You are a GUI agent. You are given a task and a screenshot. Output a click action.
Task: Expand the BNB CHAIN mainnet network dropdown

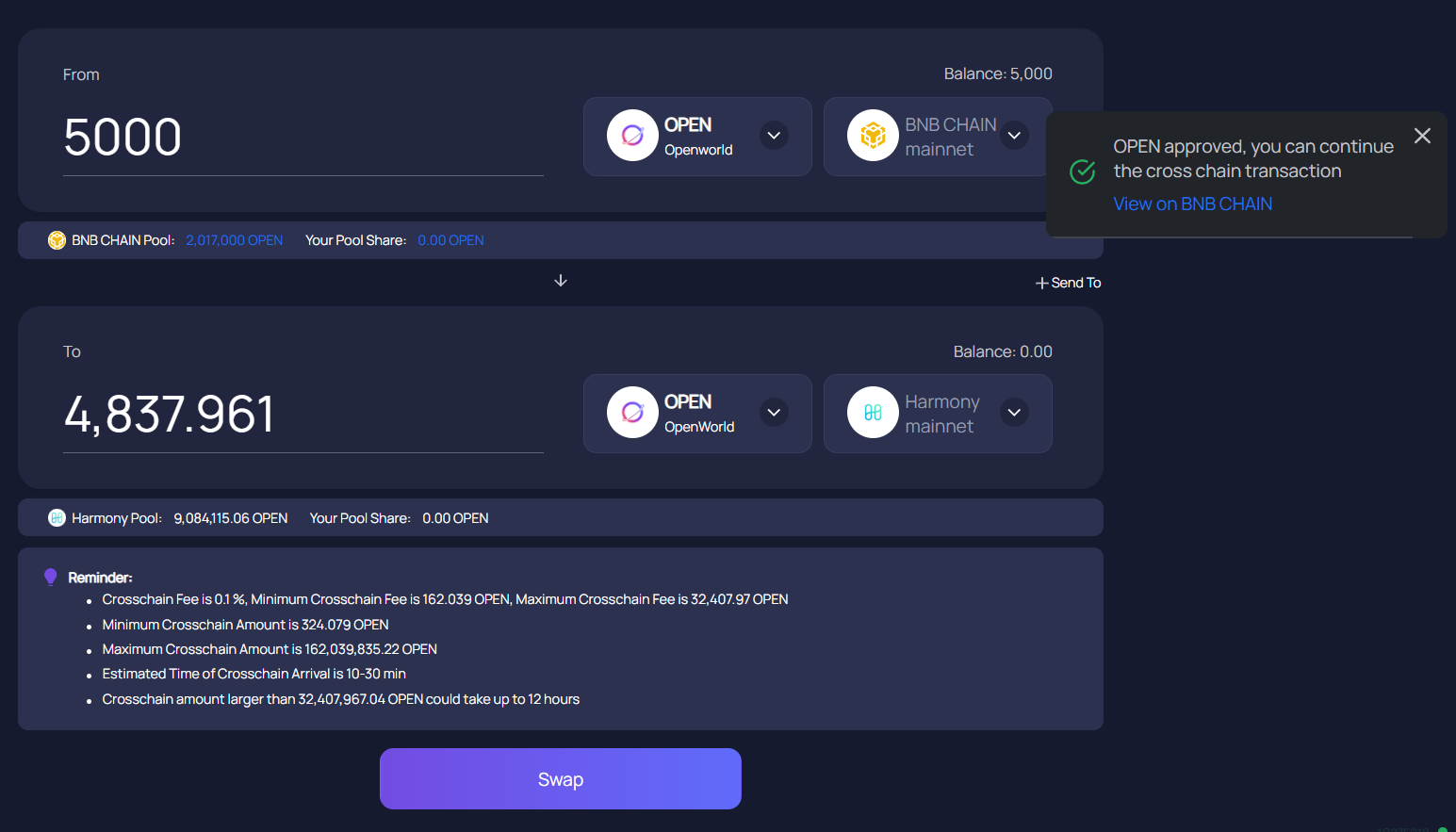click(x=1014, y=136)
